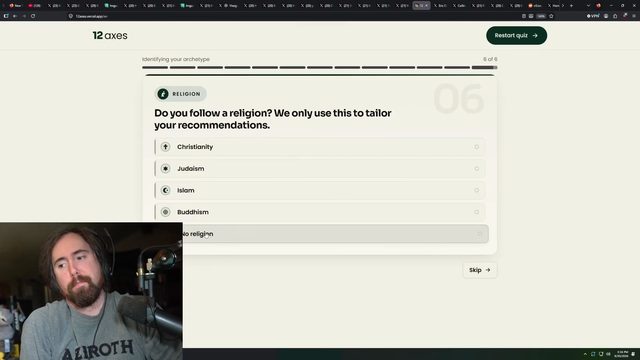
Task: Open the page zoom level indicator in the address bar
Action: (541, 16)
